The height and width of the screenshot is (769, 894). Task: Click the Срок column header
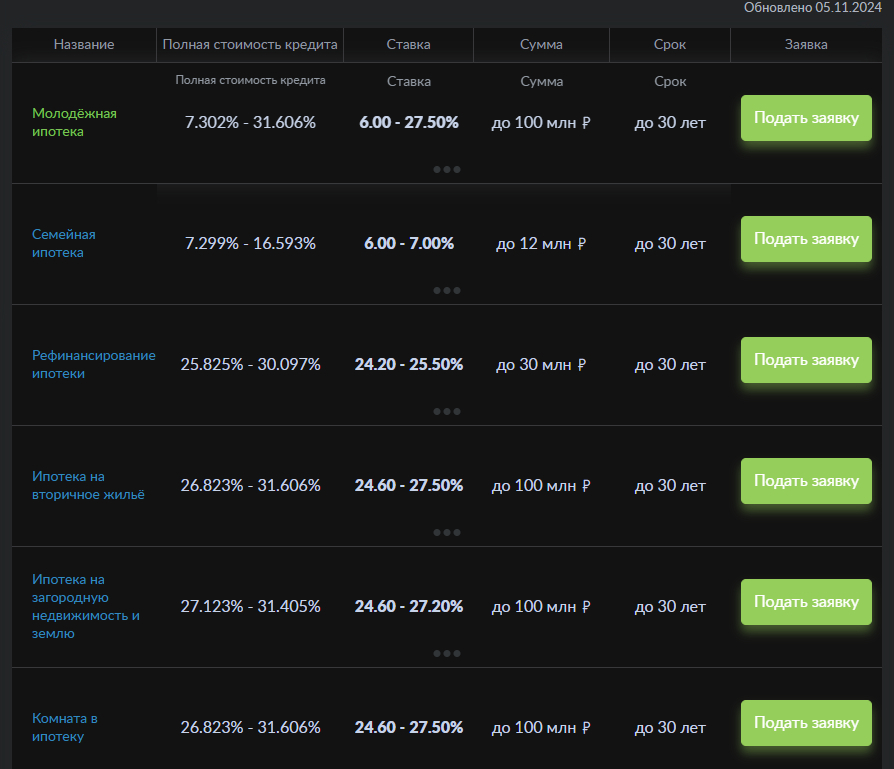pyautogui.click(x=669, y=44)
